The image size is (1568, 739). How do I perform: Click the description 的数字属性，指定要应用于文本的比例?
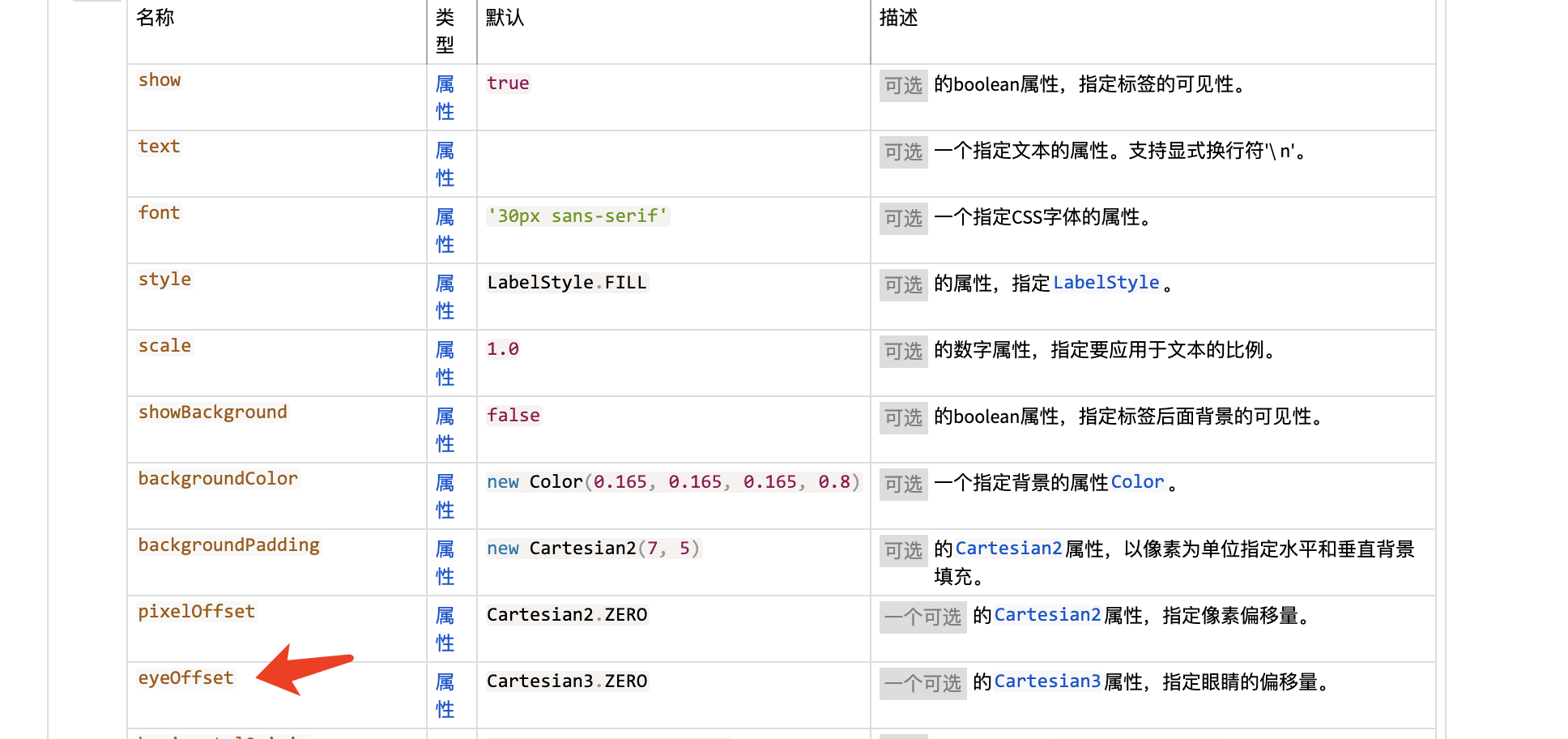click(x=1105, y=350)
